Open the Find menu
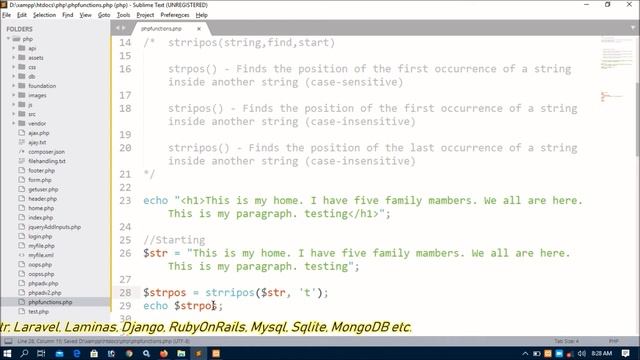The image size is (640, 360). (x=67, y=15)
